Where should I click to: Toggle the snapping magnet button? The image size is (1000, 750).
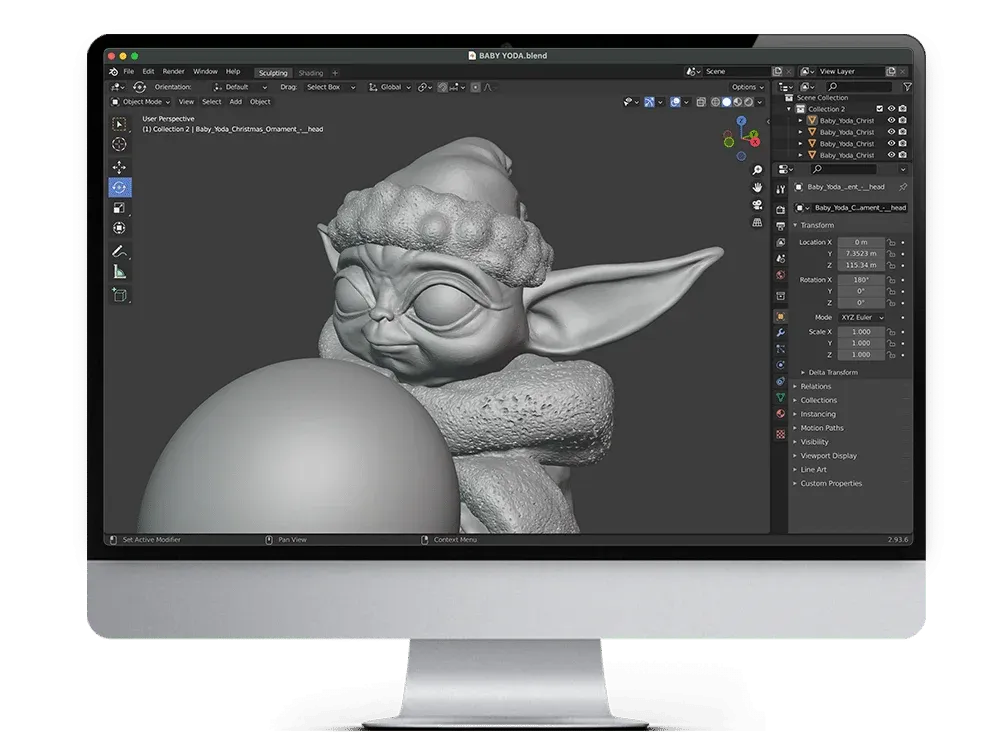pos(443,87)
